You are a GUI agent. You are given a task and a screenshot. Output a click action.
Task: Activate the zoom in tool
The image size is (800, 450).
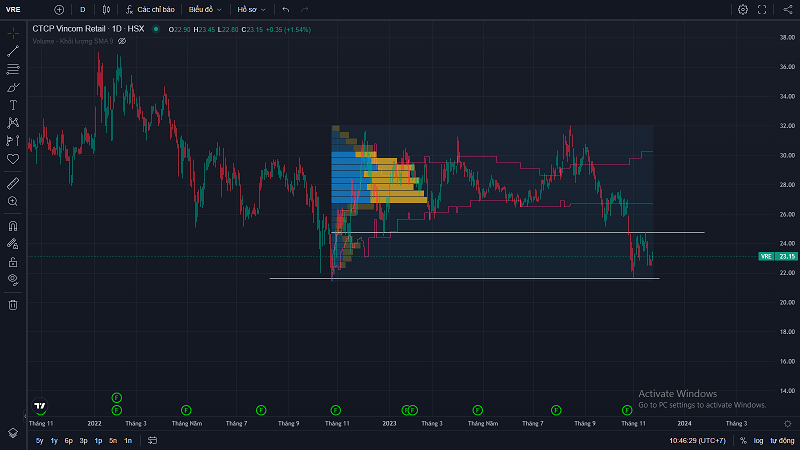(13, 201)
